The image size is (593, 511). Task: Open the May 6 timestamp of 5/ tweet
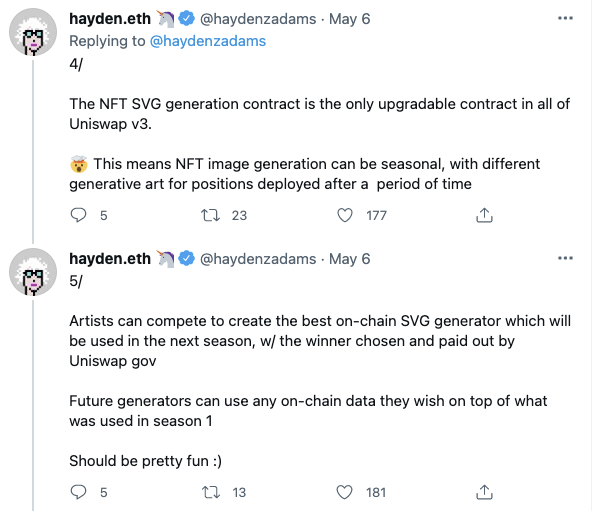click(349, 259)
